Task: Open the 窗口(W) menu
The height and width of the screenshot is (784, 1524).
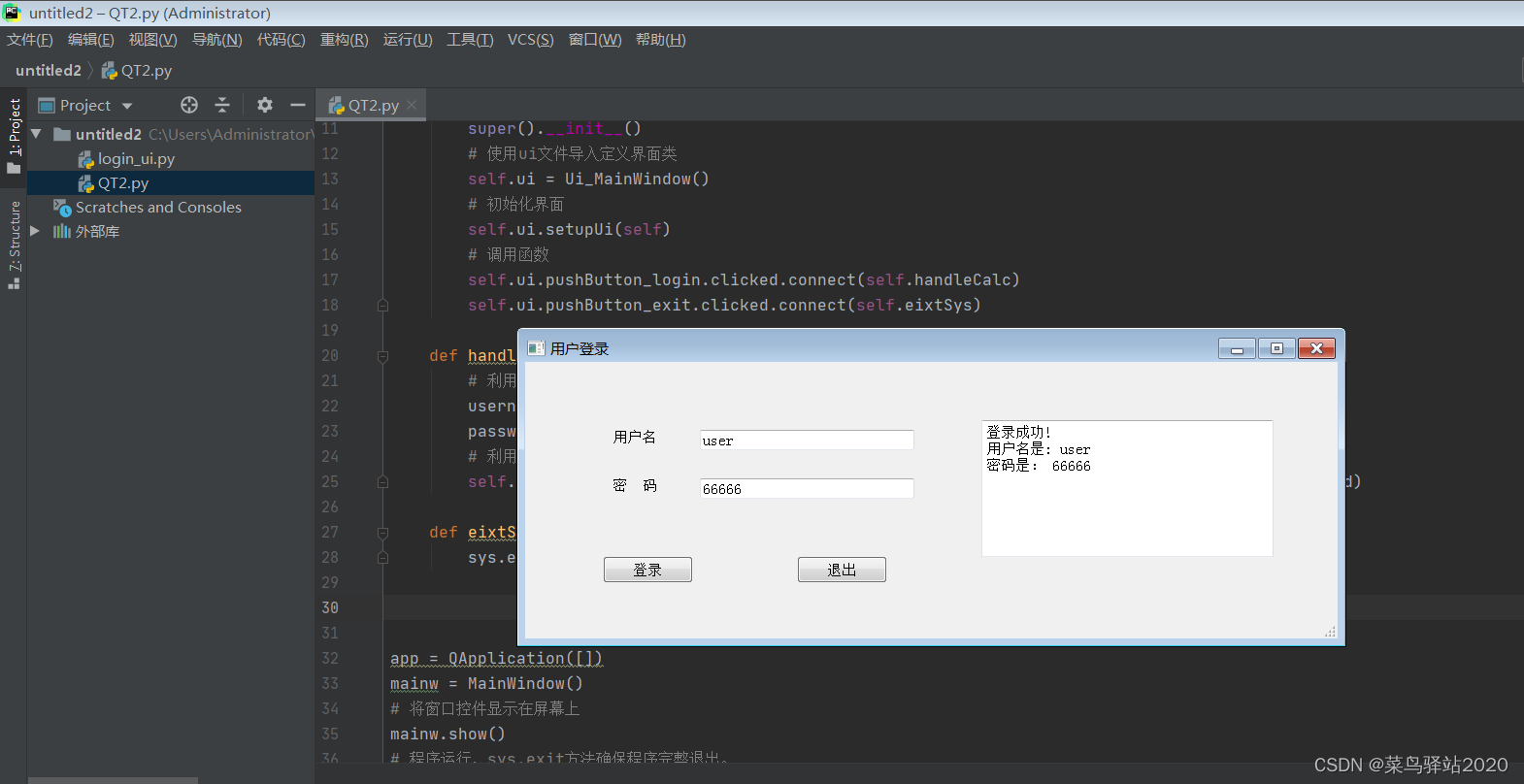Action: coord(595,40)
